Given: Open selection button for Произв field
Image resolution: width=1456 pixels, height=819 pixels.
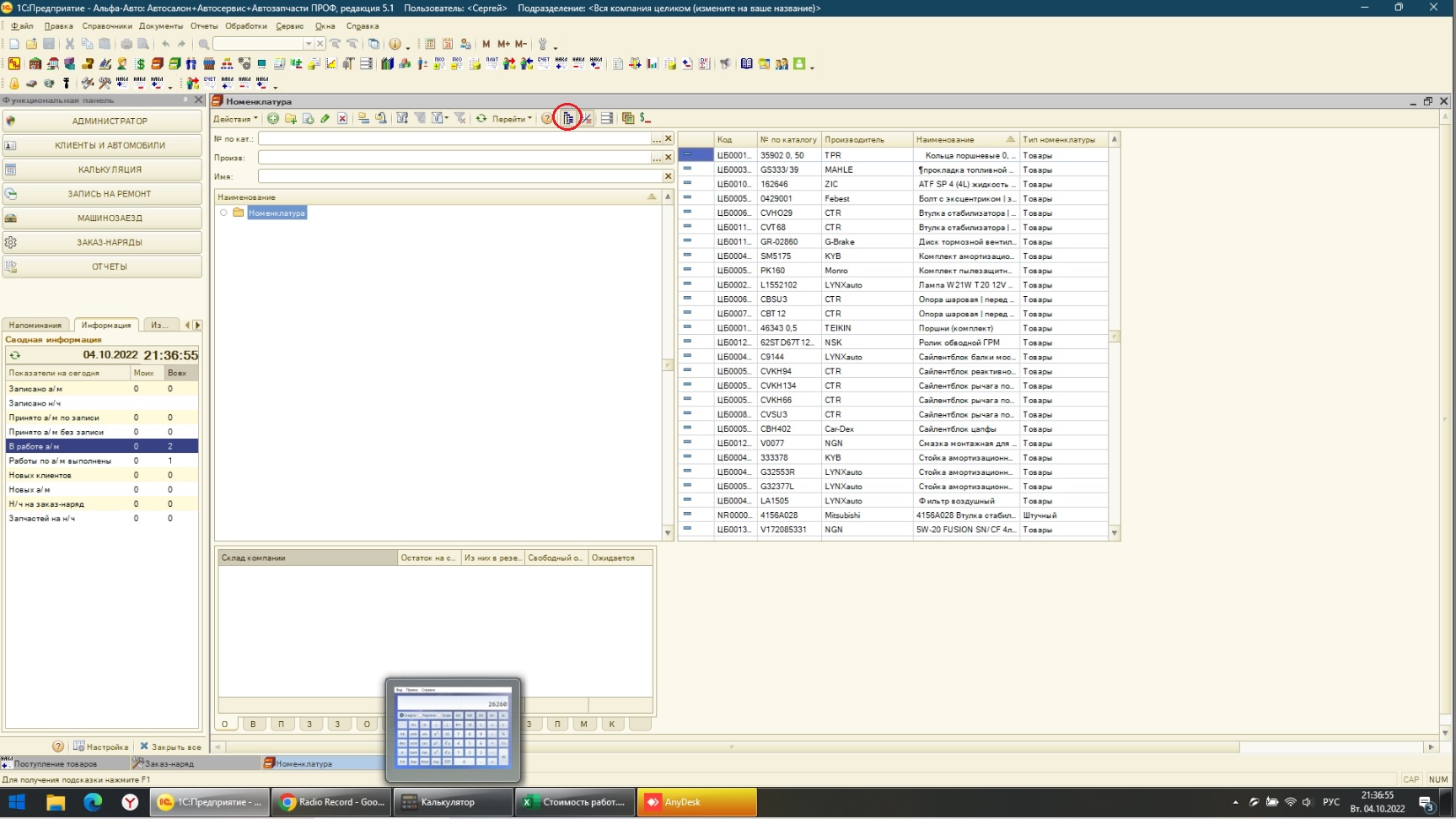Looking at the screenshot, I should [x=657, y=158].
